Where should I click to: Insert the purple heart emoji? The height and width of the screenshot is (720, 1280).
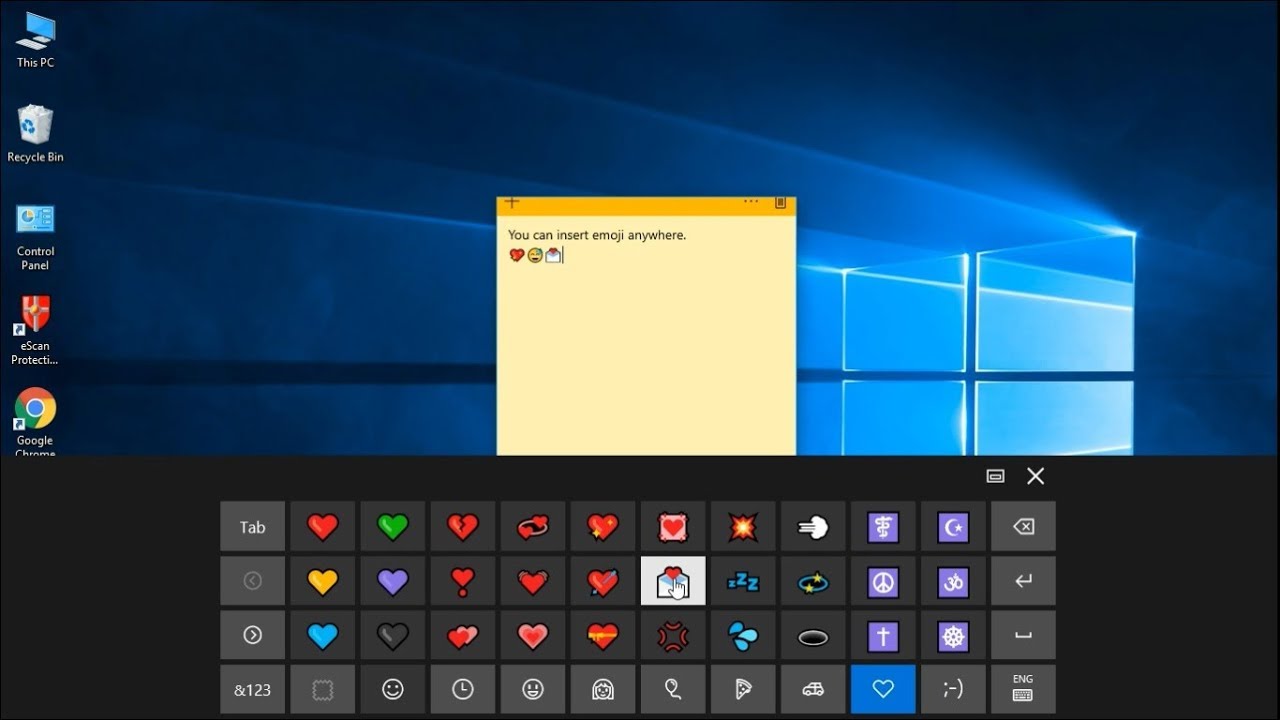392,581
